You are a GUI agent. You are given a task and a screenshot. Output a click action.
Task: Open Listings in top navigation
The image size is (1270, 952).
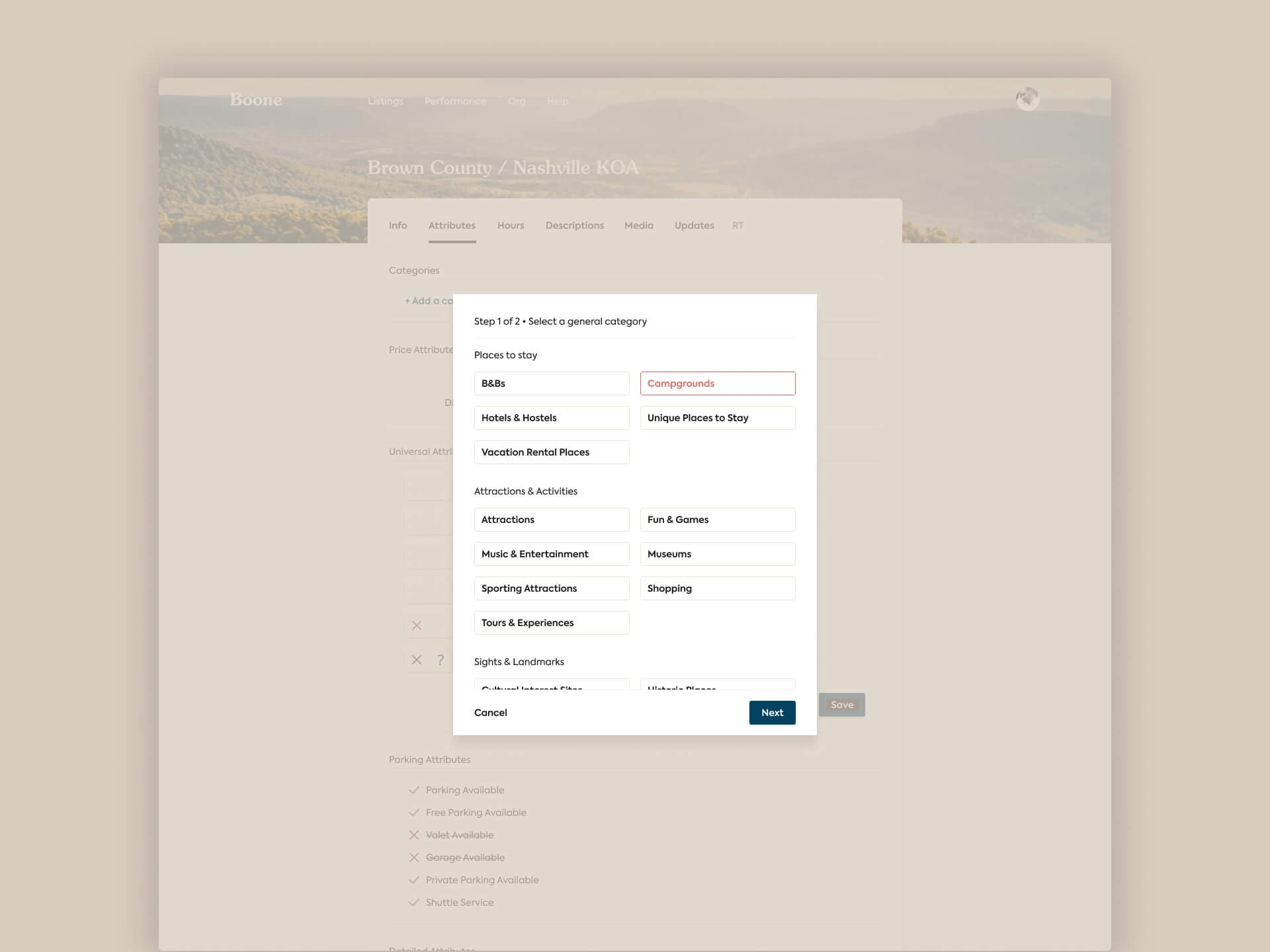click(386, 101)
